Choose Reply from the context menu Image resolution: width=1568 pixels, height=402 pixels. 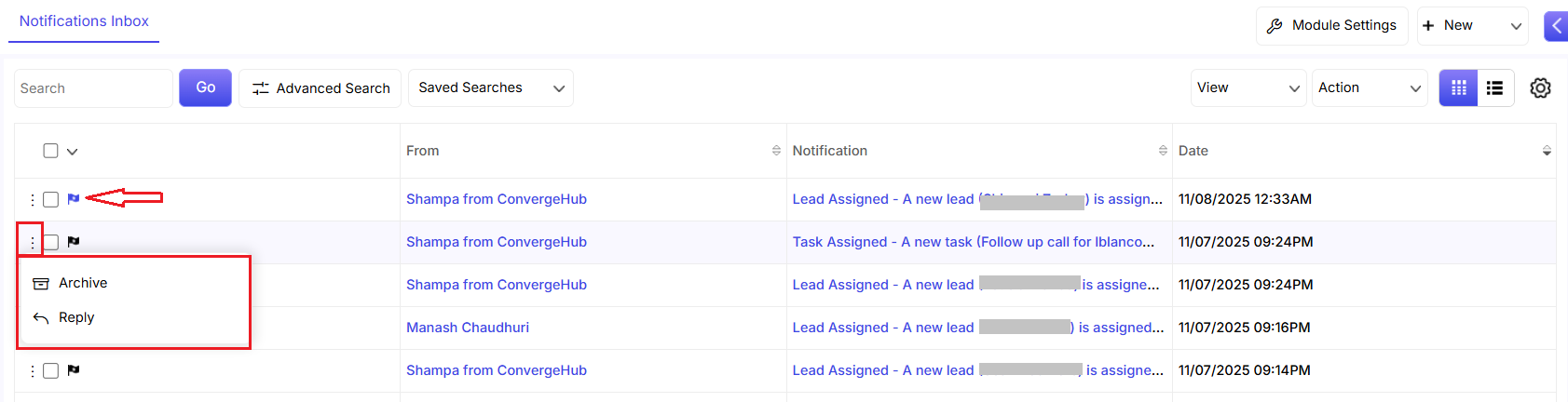[x=75, y=317]
